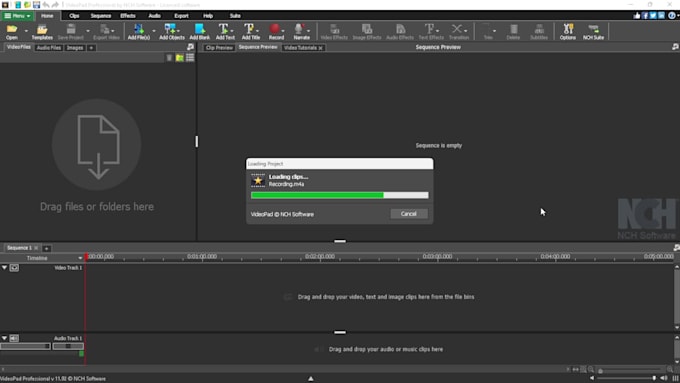The width and height of the screenshot is (680, 383).
Task: Click the delete bin icon in the file bin
Action: [x=169, y=58]
